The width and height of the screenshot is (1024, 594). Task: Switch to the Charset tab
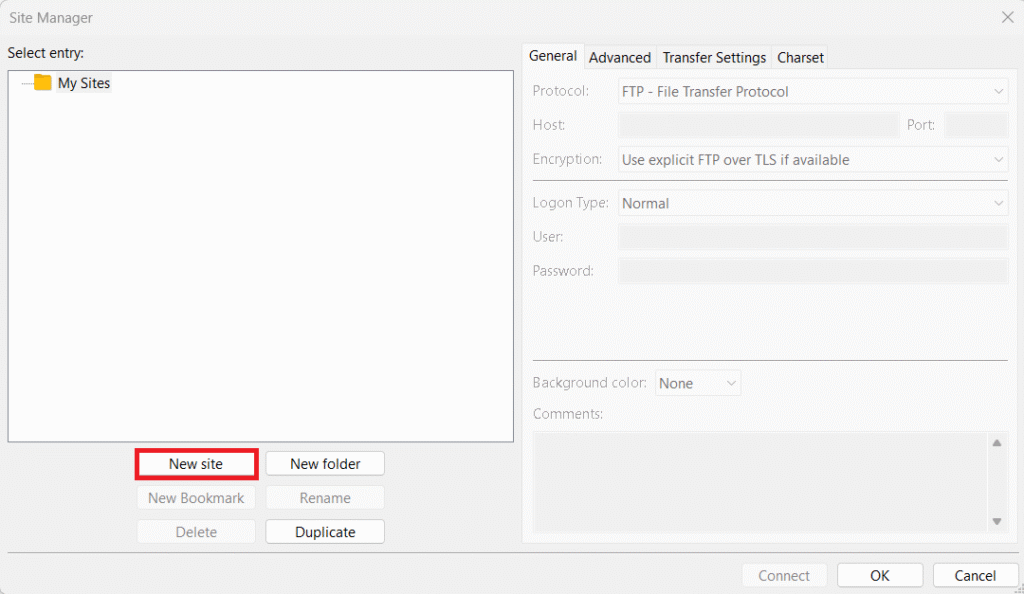pyautogui.click(x=799, y=57)
